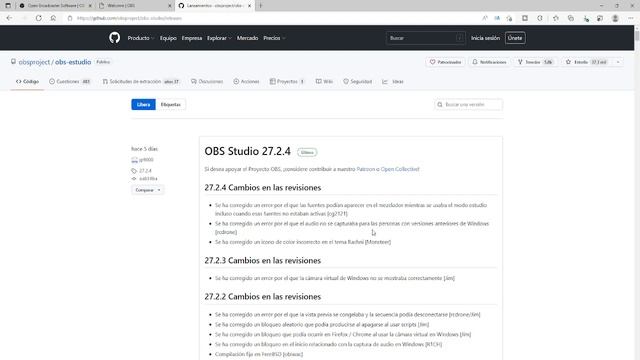
Task: Open the obs-estudio repository link
Action: [73, 62]
